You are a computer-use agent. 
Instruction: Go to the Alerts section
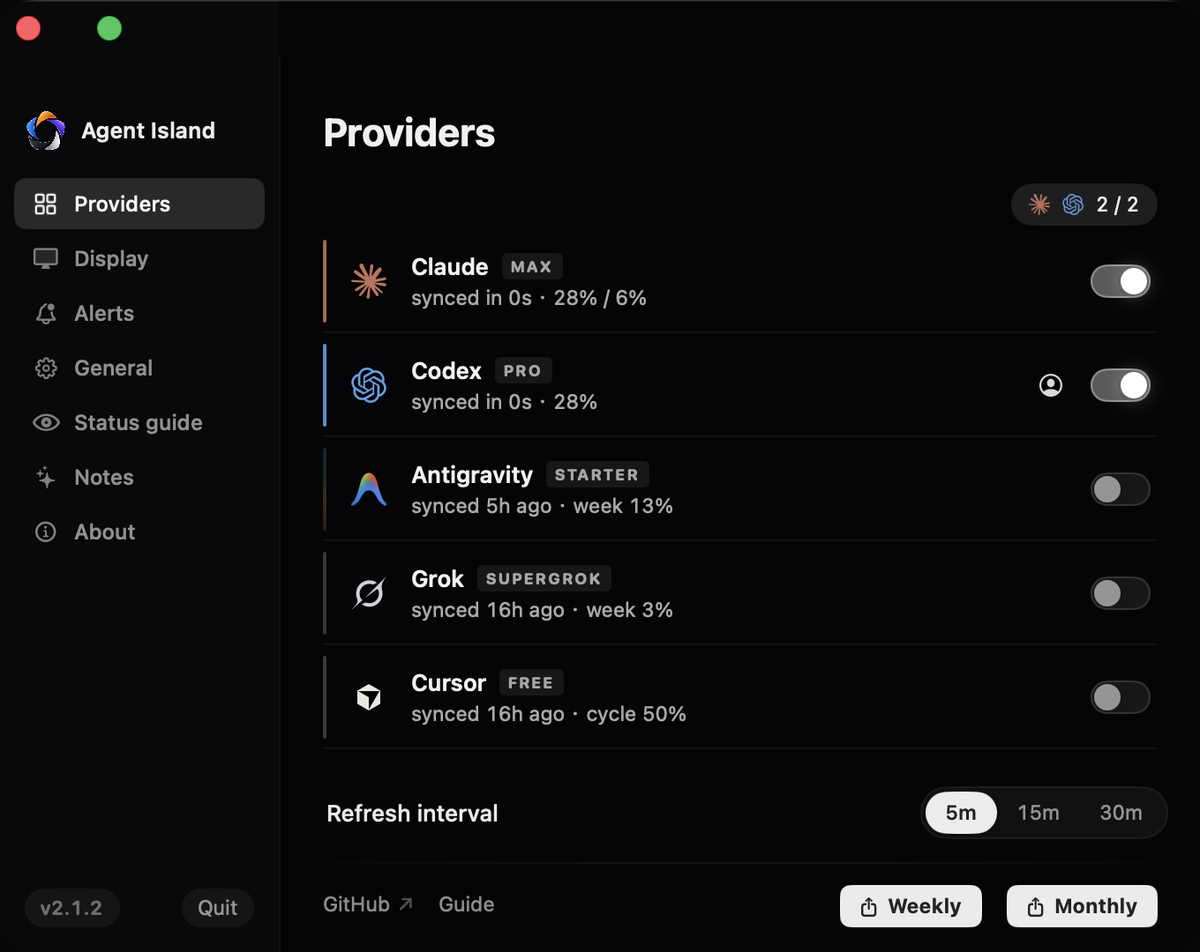point(139,314)
